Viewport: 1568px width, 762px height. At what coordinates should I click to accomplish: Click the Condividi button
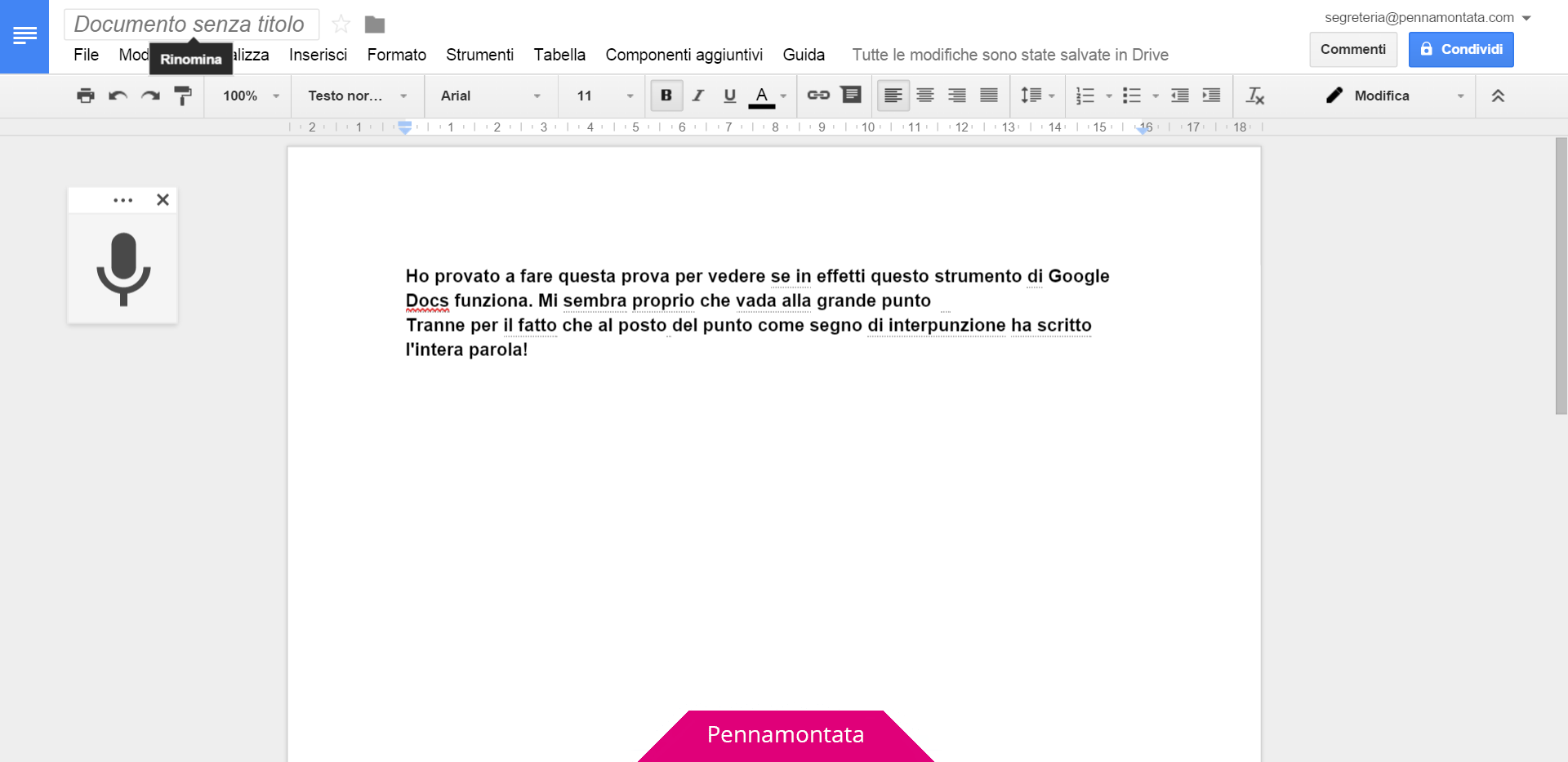[1460, 49]
